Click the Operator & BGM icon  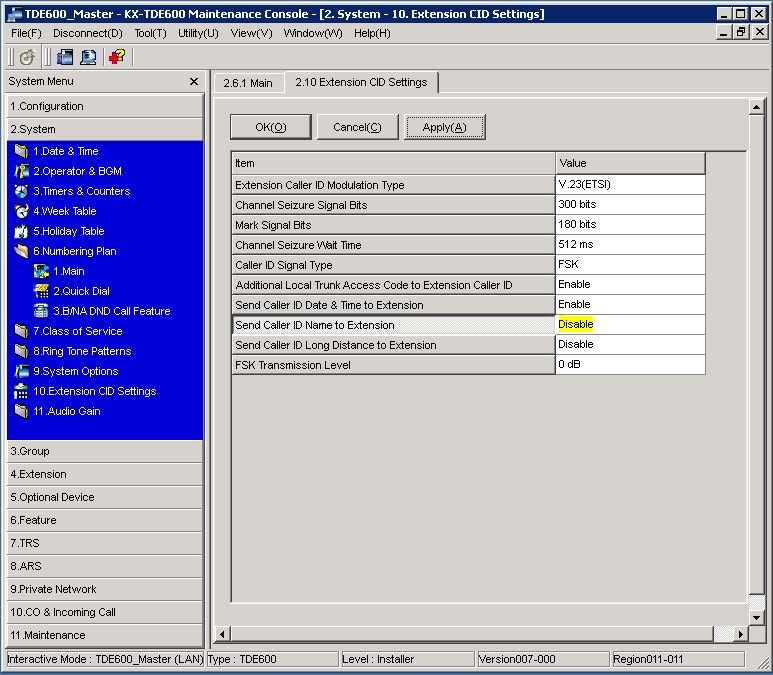point(21,171)
